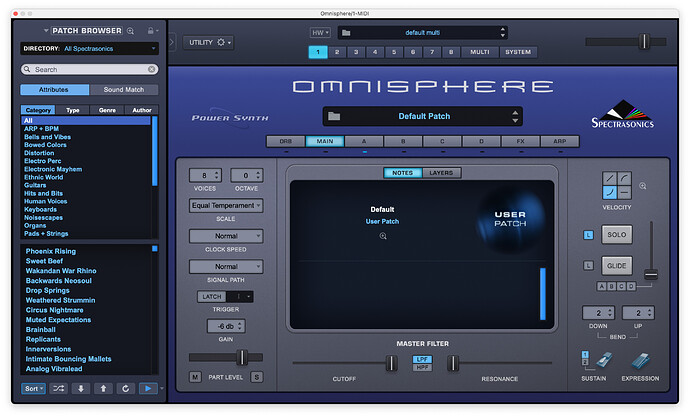Switch to the ARP tab
The height and width of the screenshot is (416, 690).
click(x=560, y=141)
